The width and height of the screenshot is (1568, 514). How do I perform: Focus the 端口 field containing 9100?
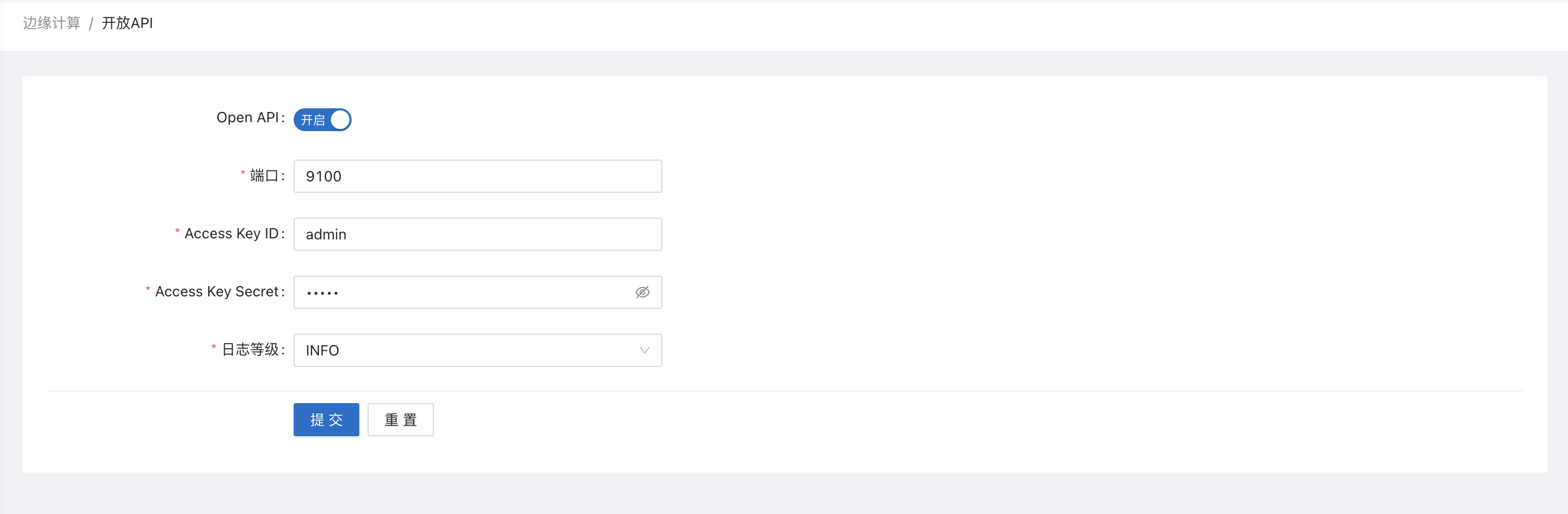(x=477, y=176)
